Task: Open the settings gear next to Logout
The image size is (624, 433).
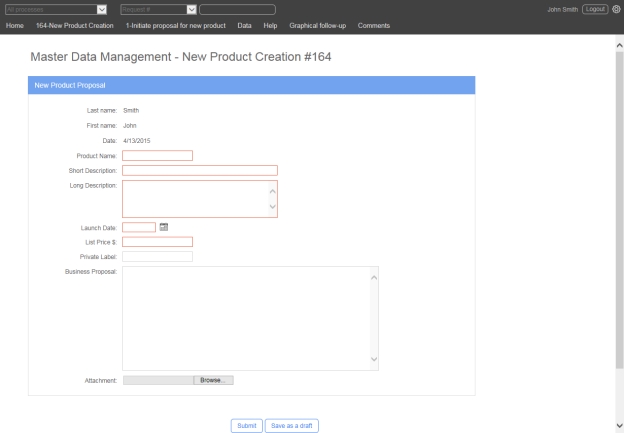Action: click(x=616, y=9)
